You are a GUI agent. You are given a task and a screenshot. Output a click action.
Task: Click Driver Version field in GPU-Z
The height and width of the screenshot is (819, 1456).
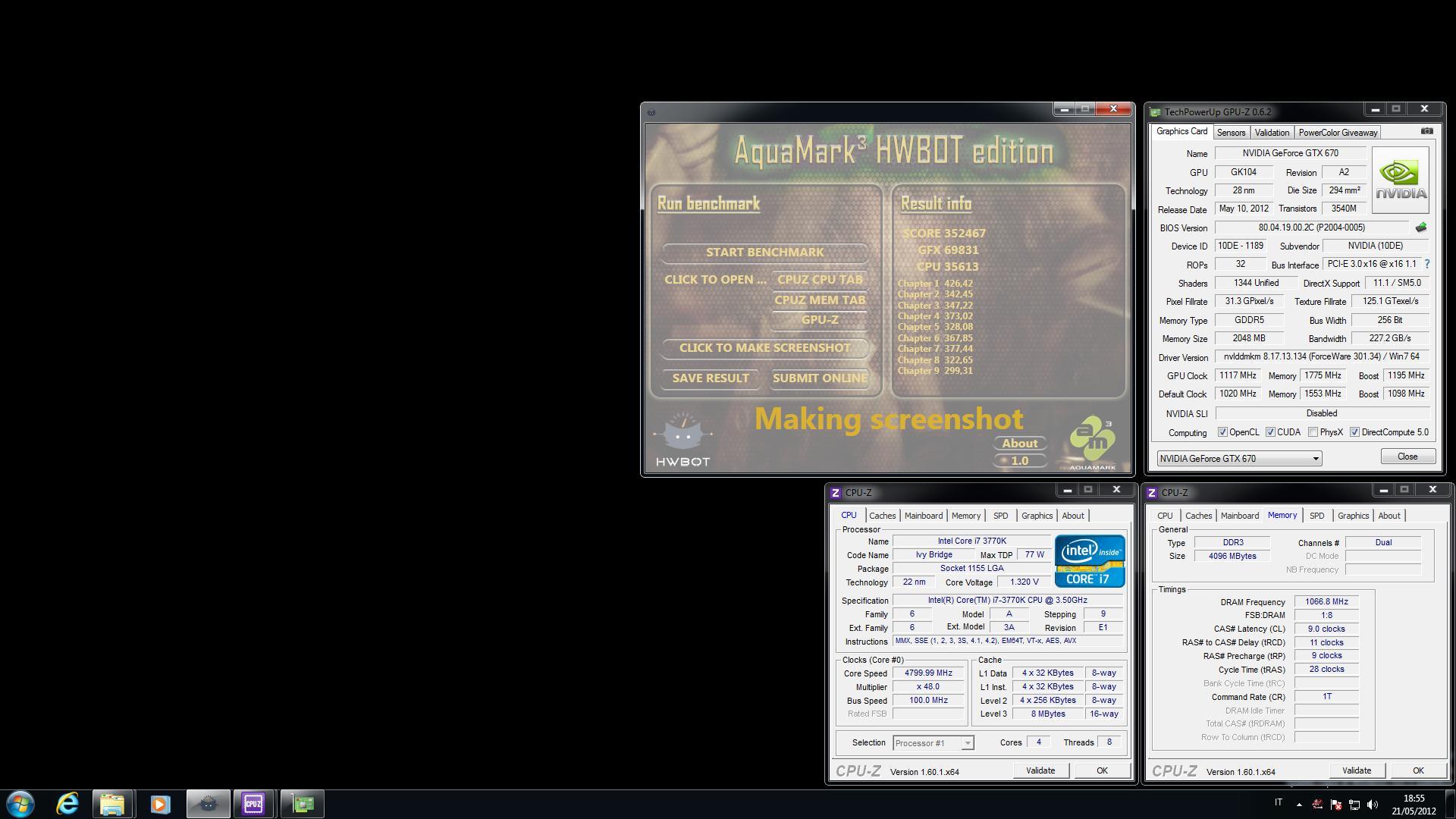point(1322,356)
